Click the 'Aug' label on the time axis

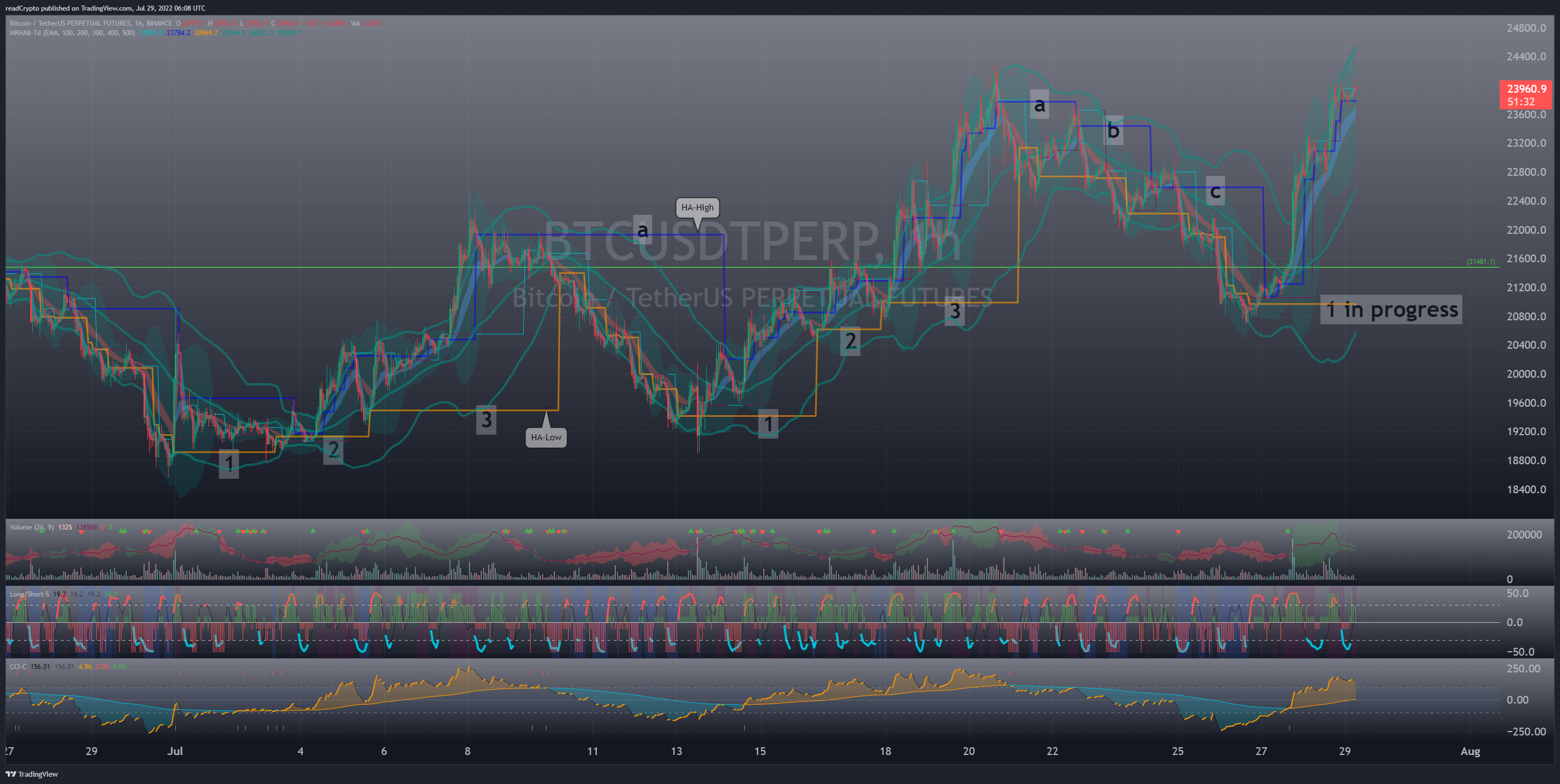tap(1470, 751)
